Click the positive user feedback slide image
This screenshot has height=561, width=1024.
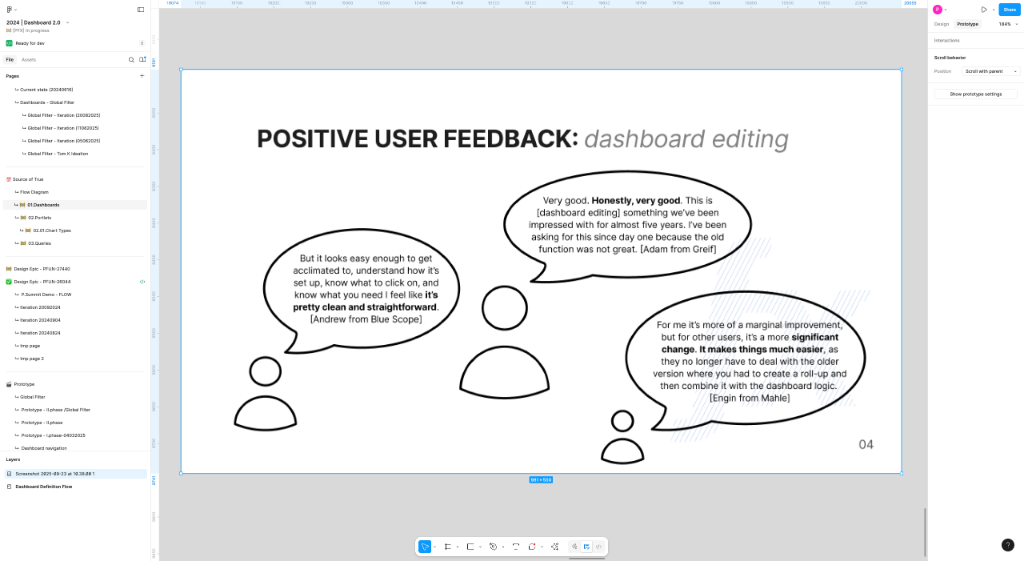[541, 272]
